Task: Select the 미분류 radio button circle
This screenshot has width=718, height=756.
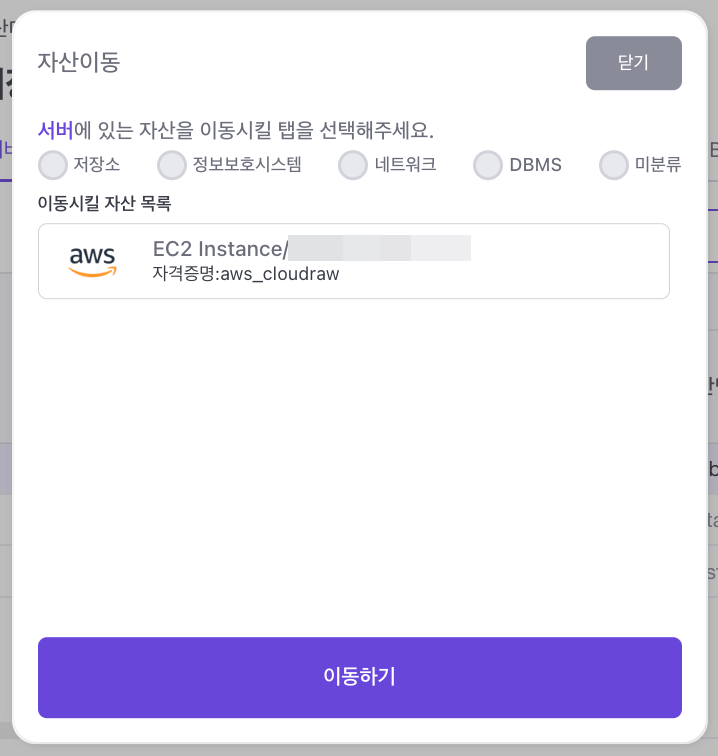Action: [x=614, y=164]
